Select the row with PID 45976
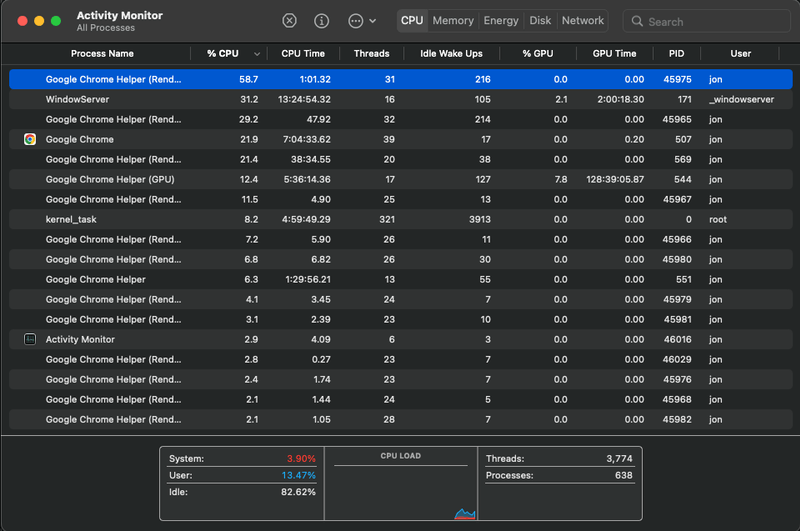Image resolution: width=800 pixels, height=531 pixels. coord(401,380)
